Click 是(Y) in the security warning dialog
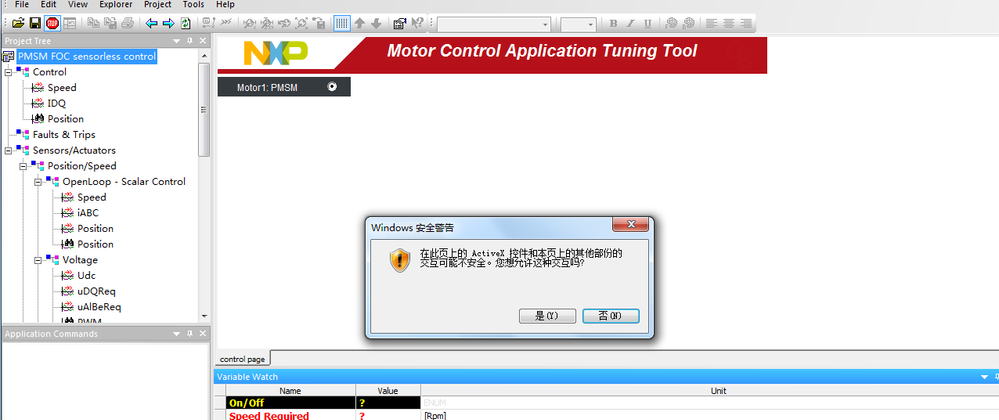 point(547,316)
